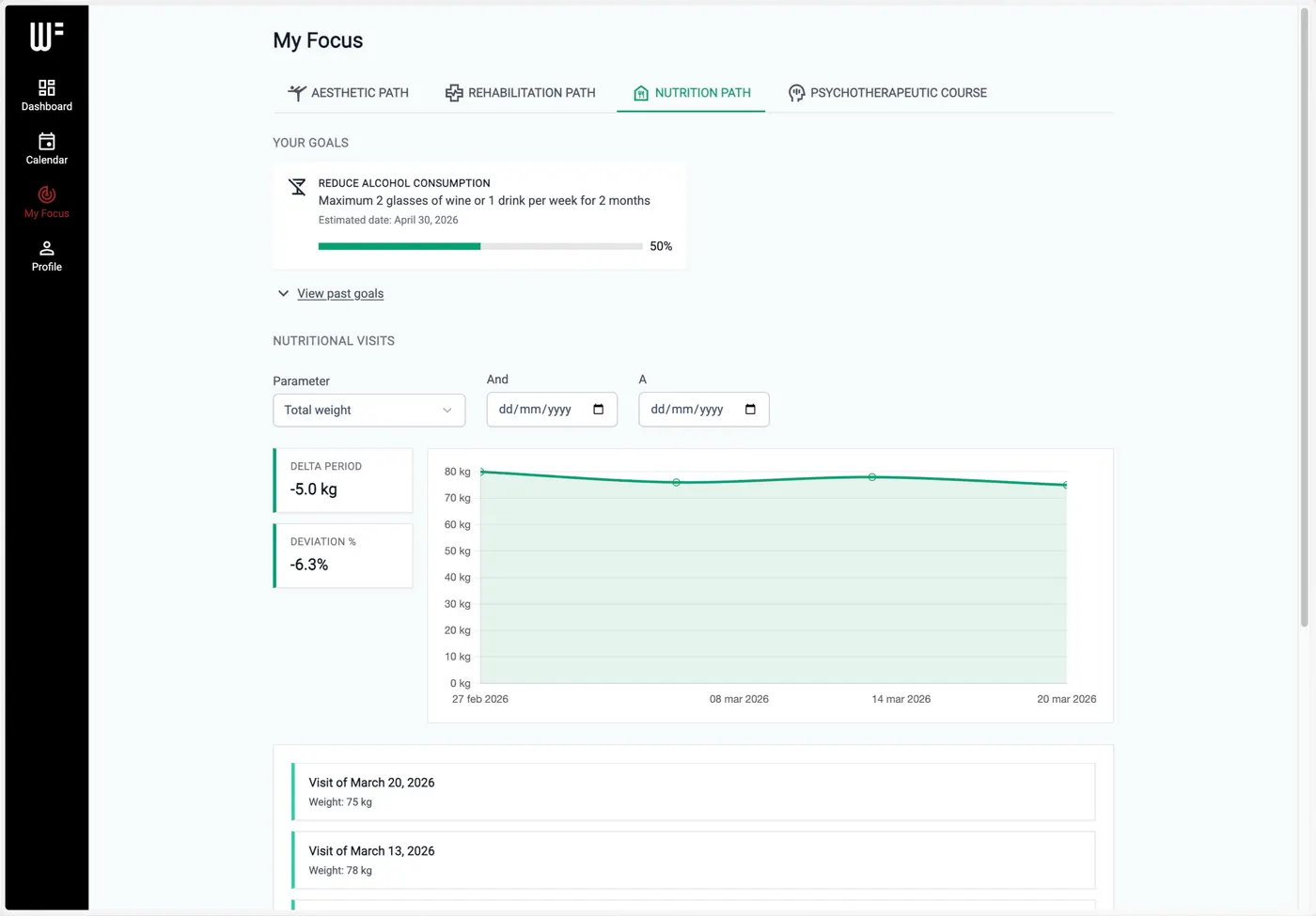Click the And start date input field
1316x916 pixels.
tap(552, 410)
